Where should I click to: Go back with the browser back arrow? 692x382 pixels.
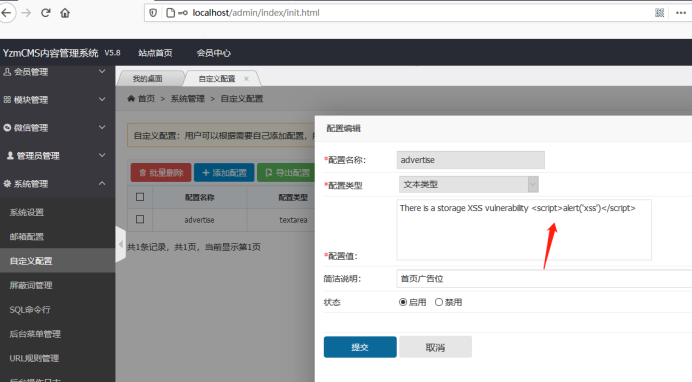[x=6, y=13]
